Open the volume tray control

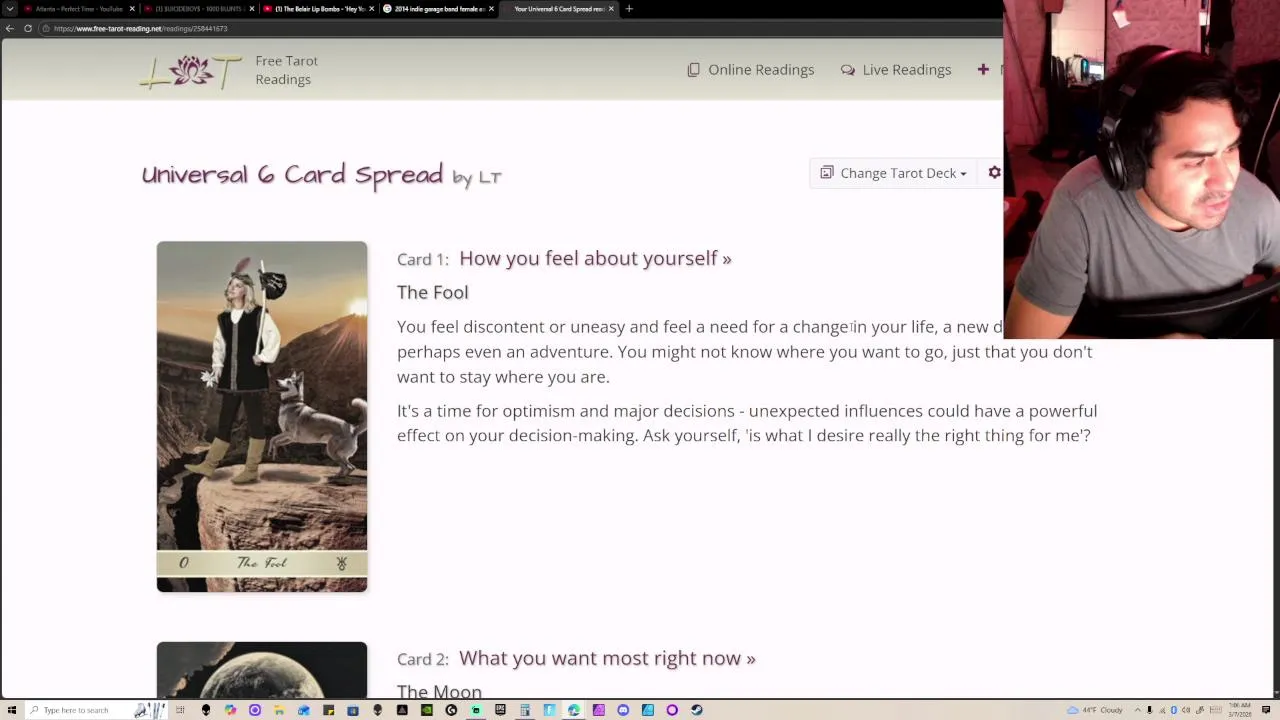point(1186,710)
